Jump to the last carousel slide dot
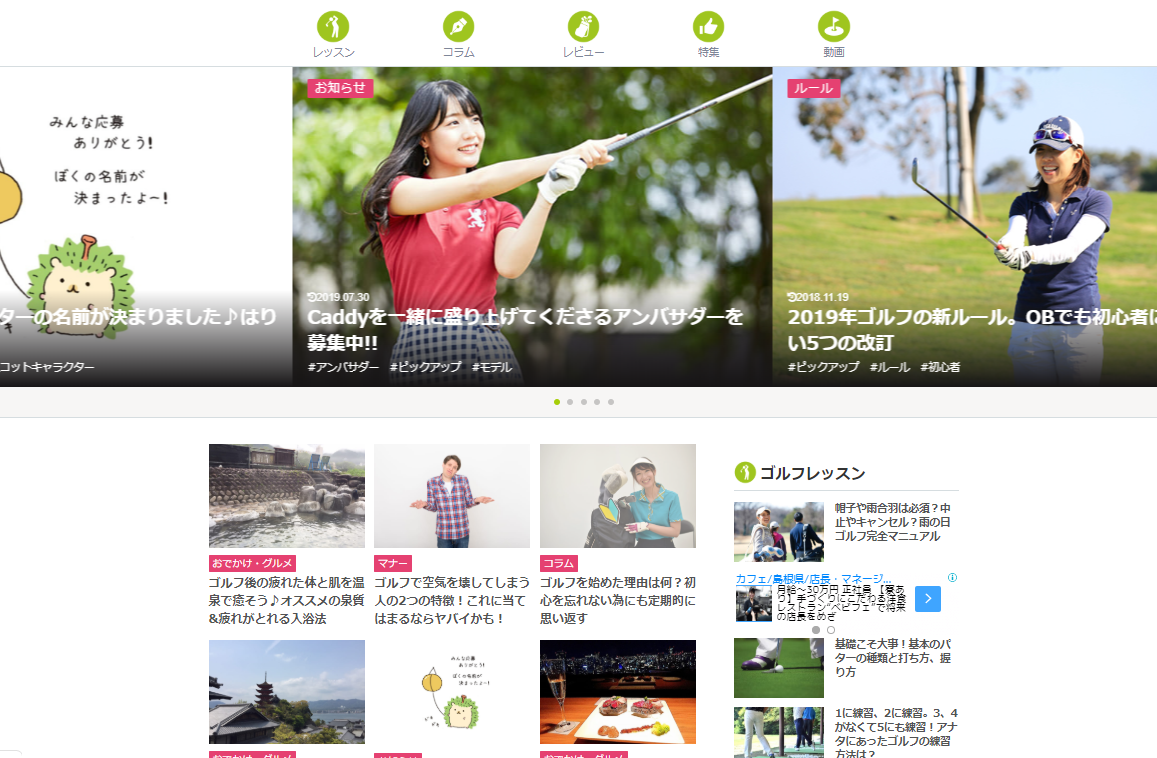1157x758 pixels. click(611, 402)
